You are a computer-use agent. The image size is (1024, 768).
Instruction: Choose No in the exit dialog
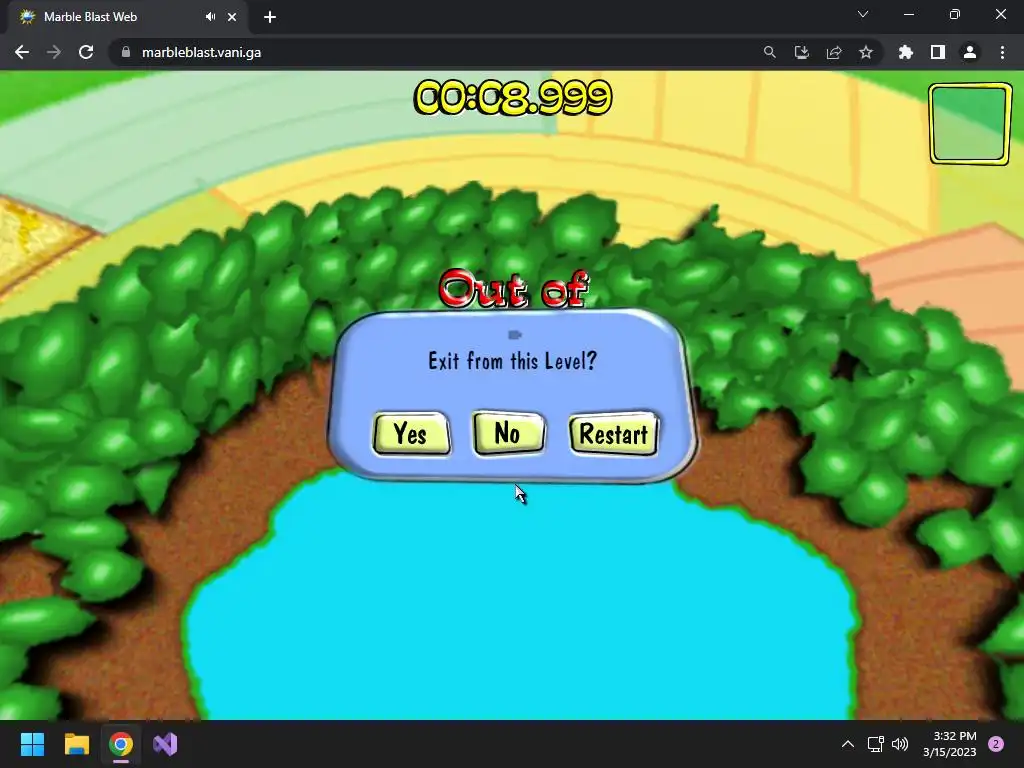coord(508,432)
